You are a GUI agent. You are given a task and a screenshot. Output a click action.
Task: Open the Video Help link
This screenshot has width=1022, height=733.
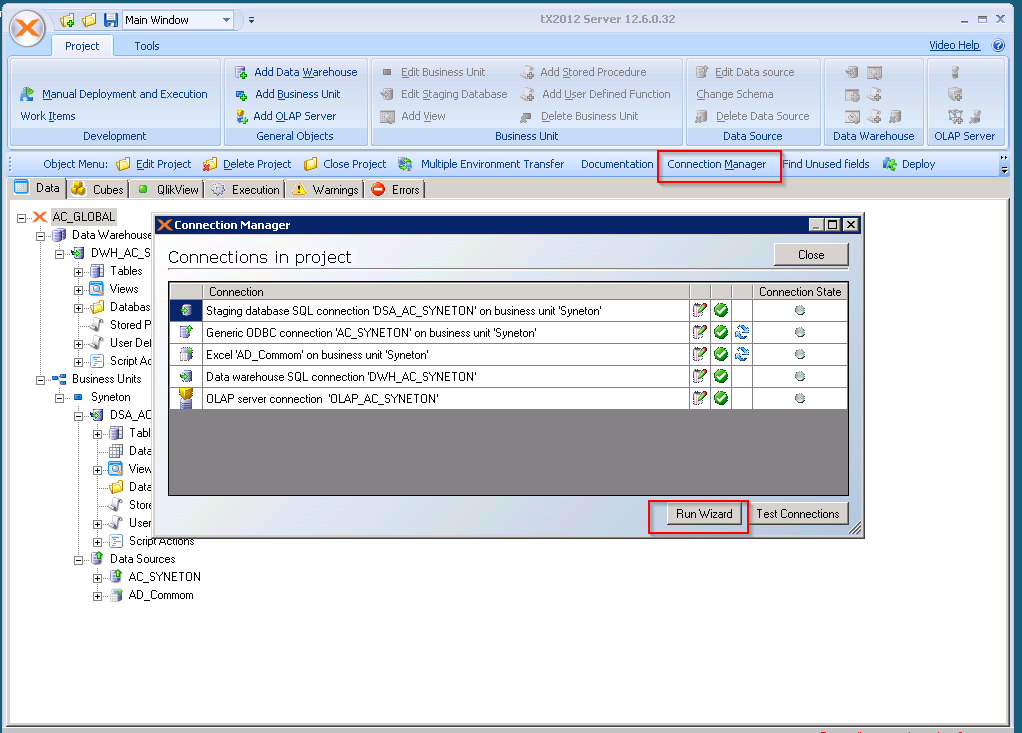click(954, 45)
